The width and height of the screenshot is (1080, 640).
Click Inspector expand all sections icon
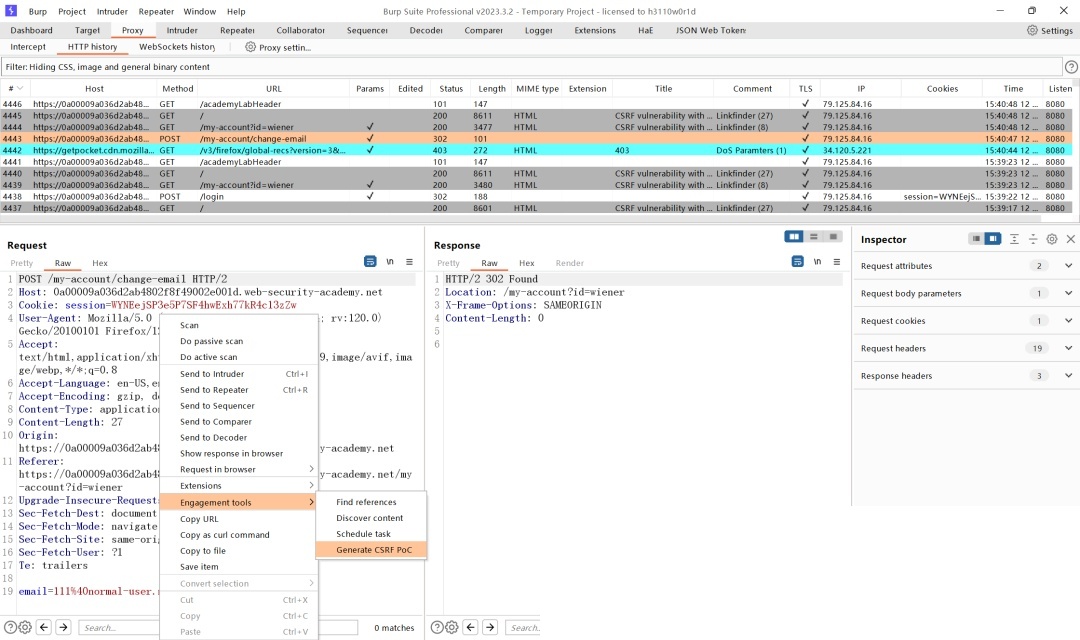[x=1014, y=239]
